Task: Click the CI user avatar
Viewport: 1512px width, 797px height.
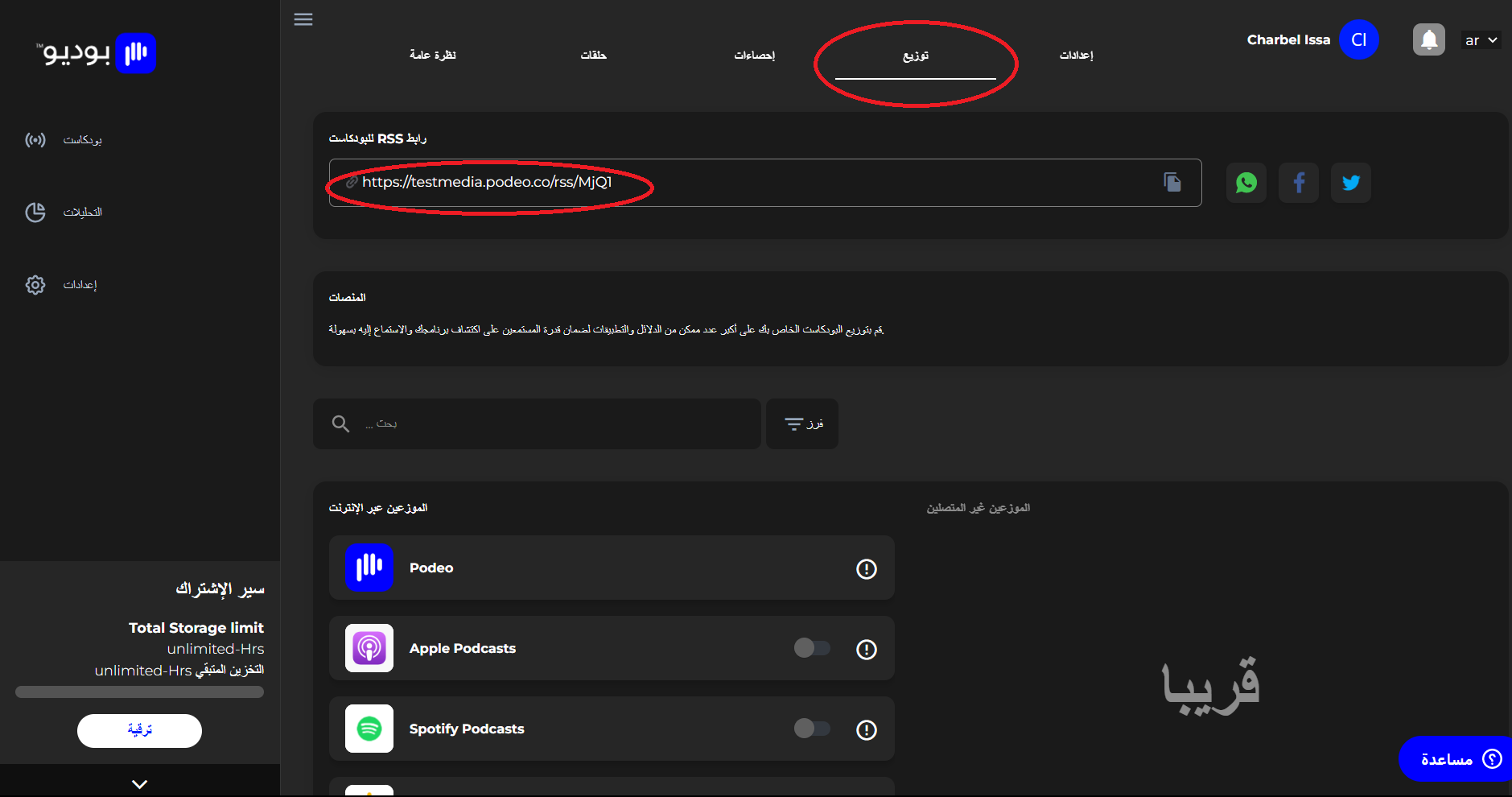Action: 1359,39
